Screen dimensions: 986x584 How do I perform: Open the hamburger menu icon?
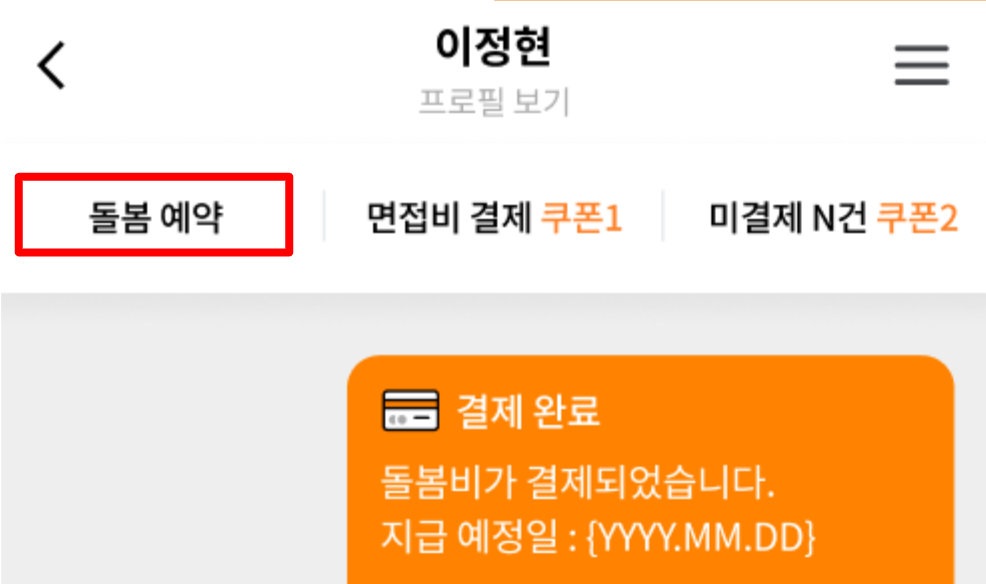point(922,65)
